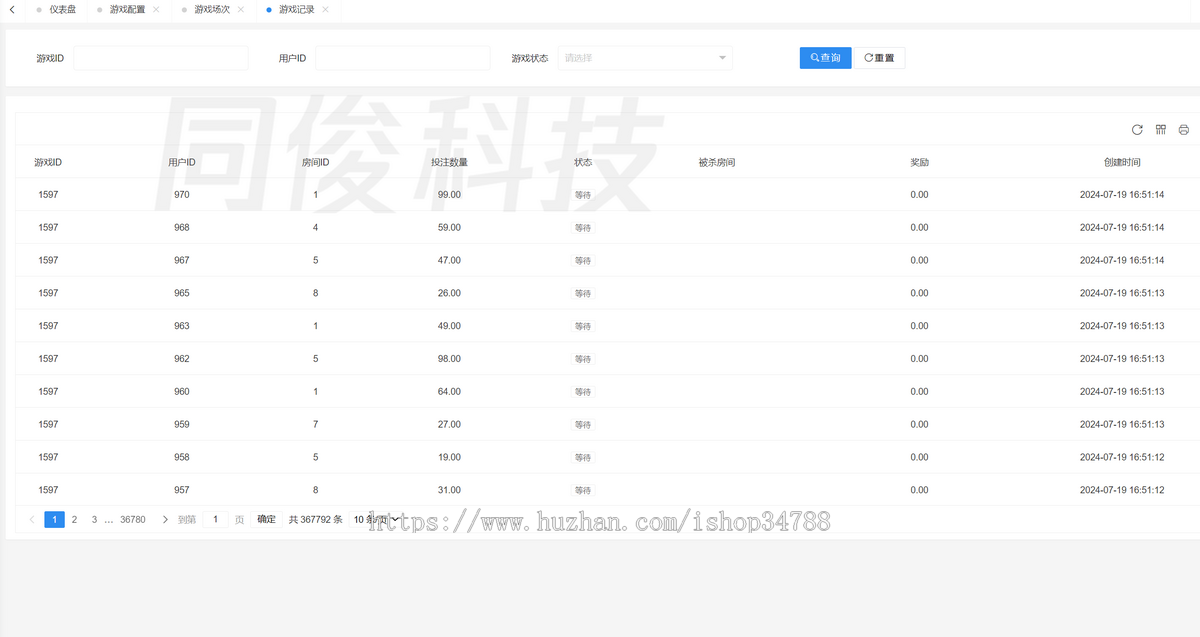Click 等待 status tag for user 970
The image size is (1200, 637).
583,195
